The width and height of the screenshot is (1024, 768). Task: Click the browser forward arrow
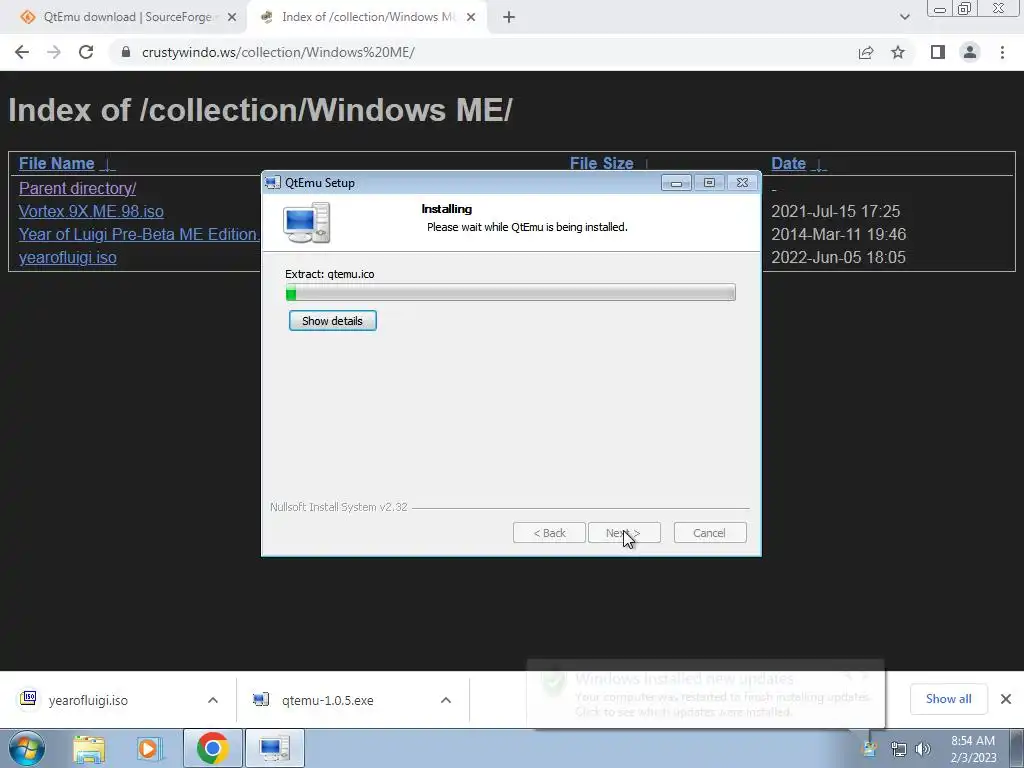(x=54, y=52)
